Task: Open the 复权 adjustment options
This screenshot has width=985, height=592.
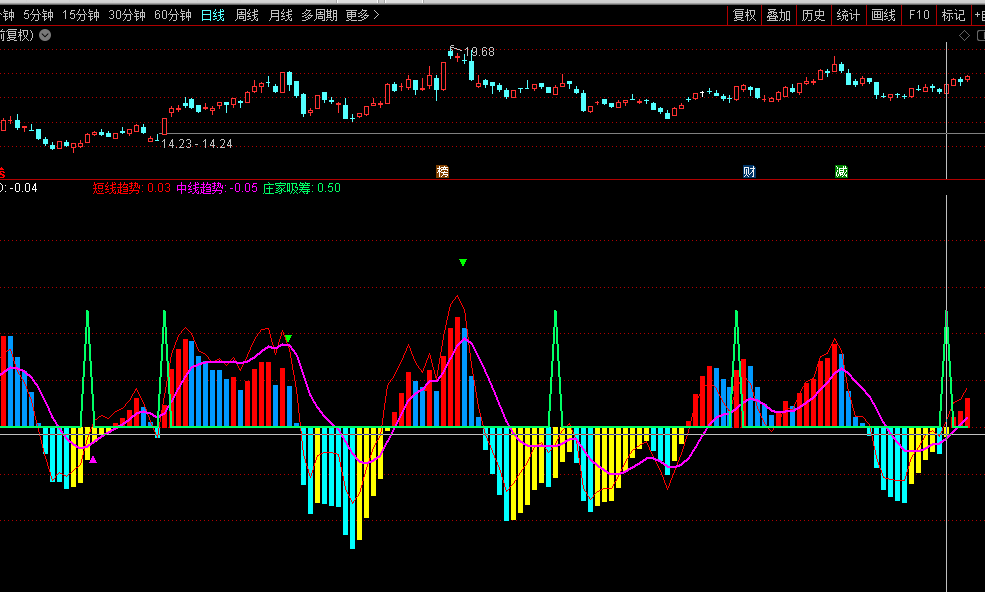Action: 744,15
